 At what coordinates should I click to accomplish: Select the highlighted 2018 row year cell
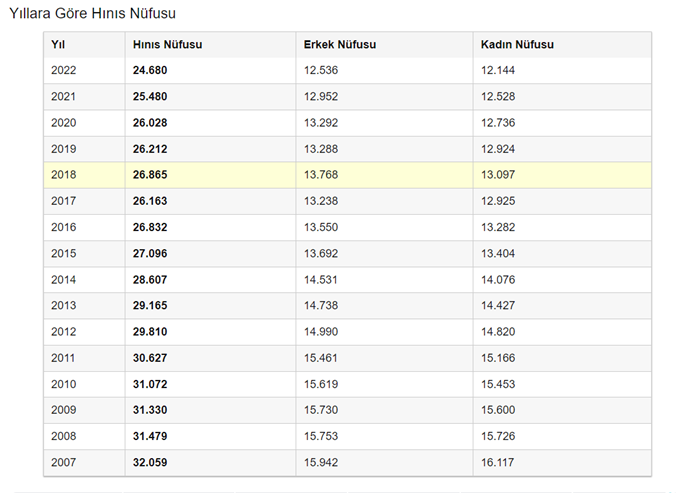click(x=64, y=175)
